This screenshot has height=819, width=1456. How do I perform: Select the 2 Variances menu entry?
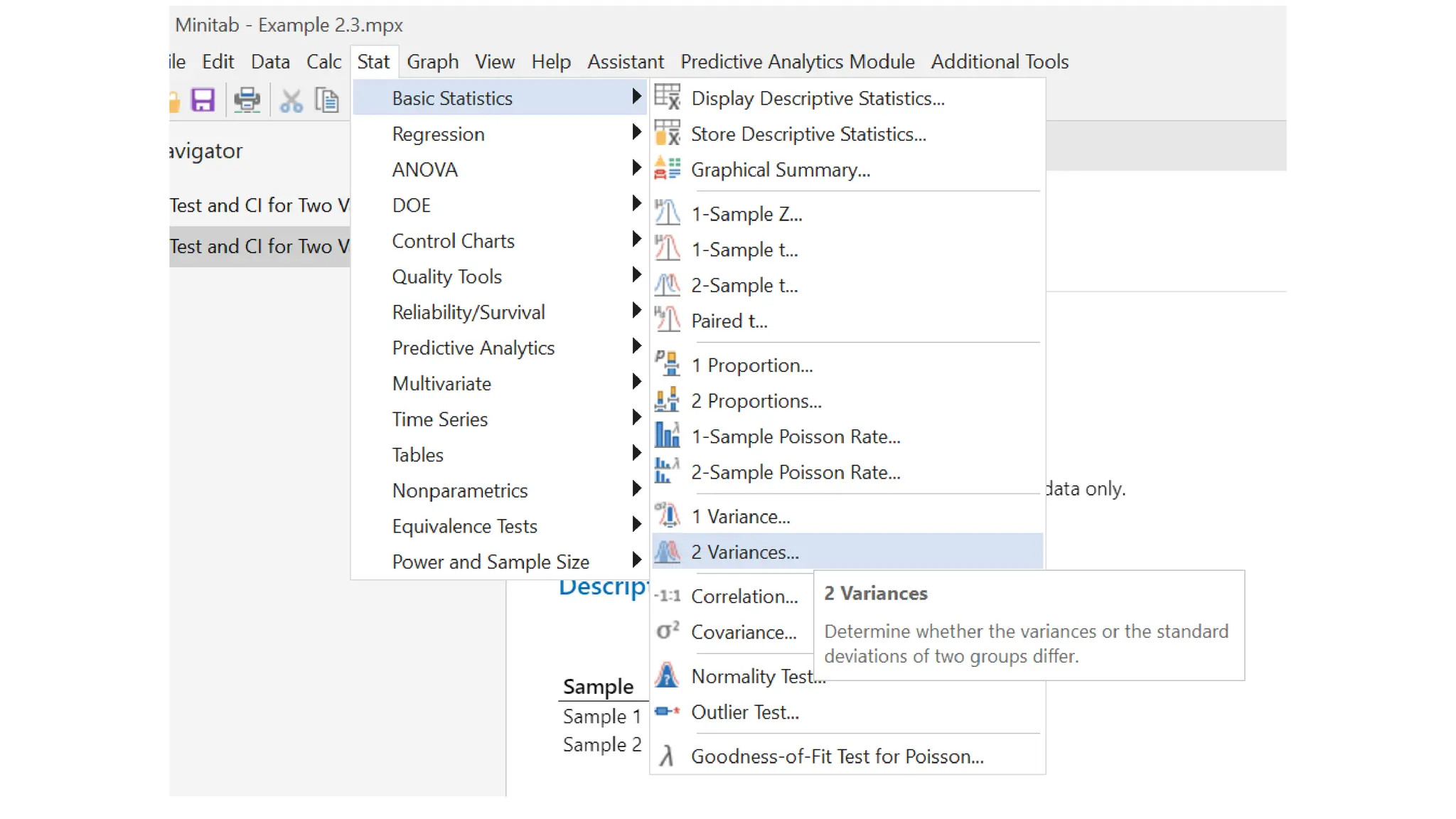coord(744,552)
